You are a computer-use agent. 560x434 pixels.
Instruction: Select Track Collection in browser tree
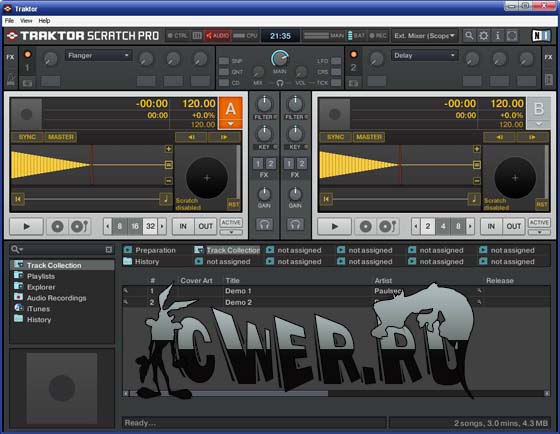[62, 265]
